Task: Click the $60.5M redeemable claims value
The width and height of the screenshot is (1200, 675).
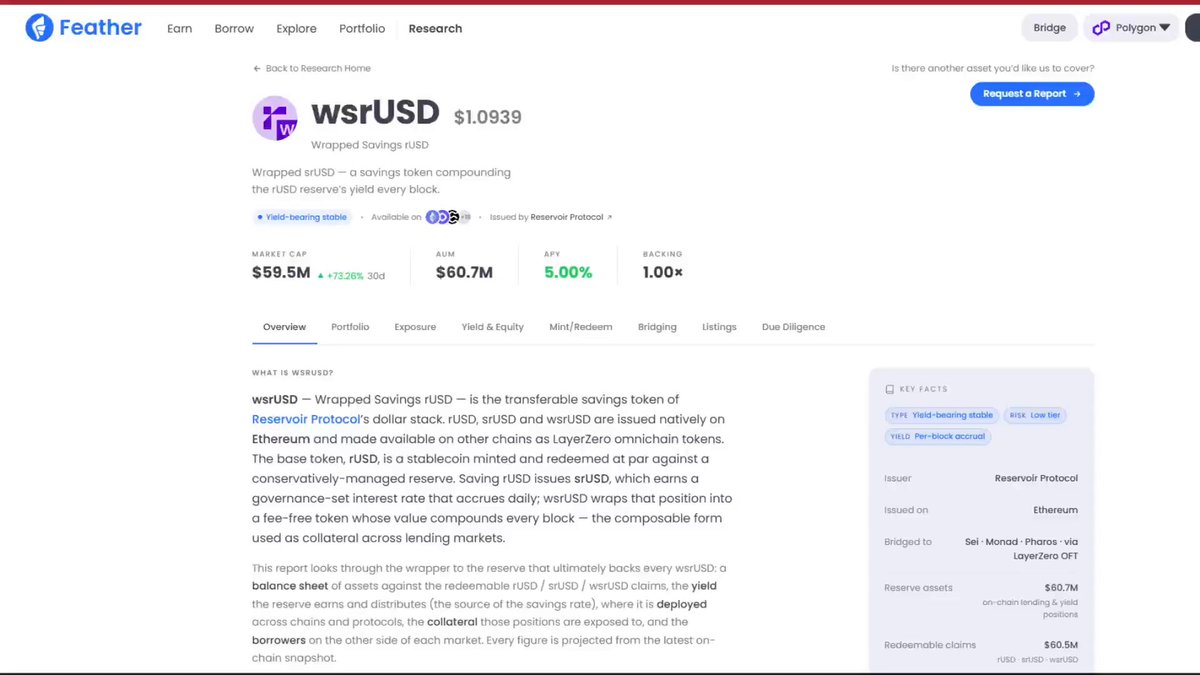Action: [1061, 645]
